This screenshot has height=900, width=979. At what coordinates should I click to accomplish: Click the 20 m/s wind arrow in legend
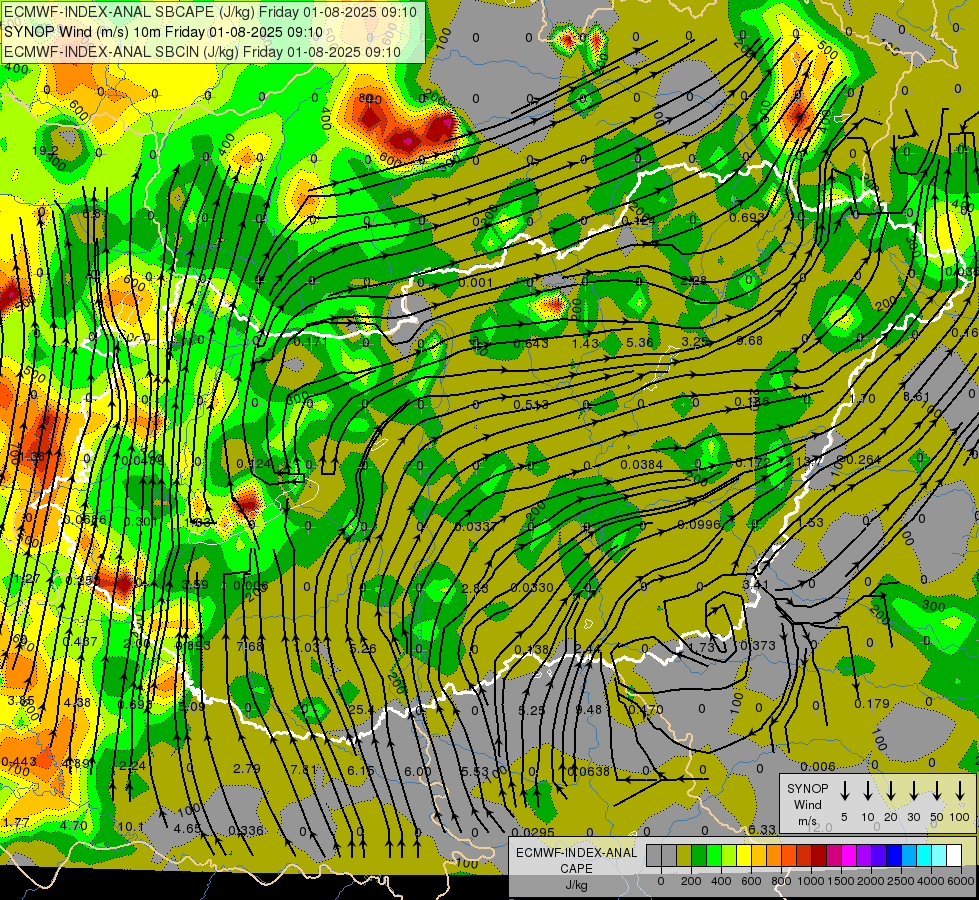[891, 791]
